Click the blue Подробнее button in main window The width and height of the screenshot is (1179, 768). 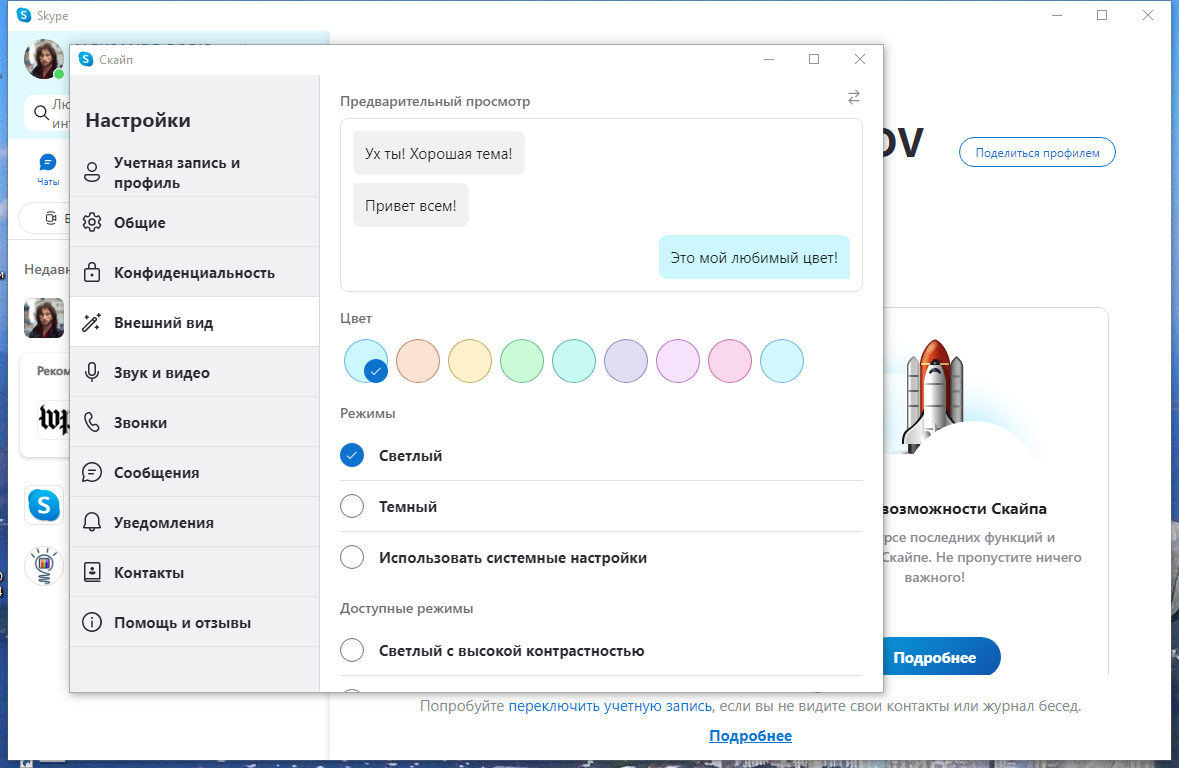pos(940,657)
